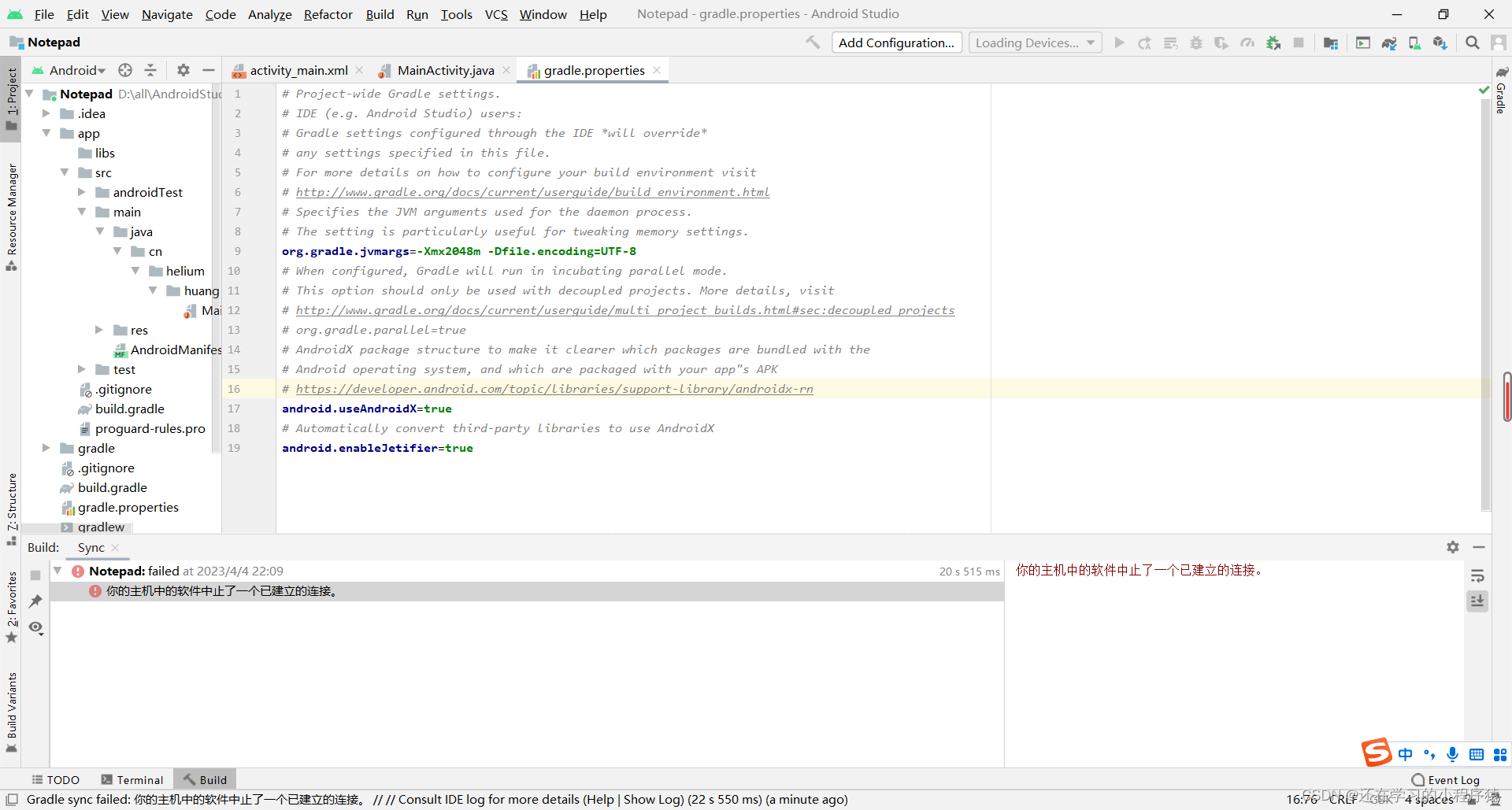Open the Tools menu
1512x810 pixels.
coord(456,14)
